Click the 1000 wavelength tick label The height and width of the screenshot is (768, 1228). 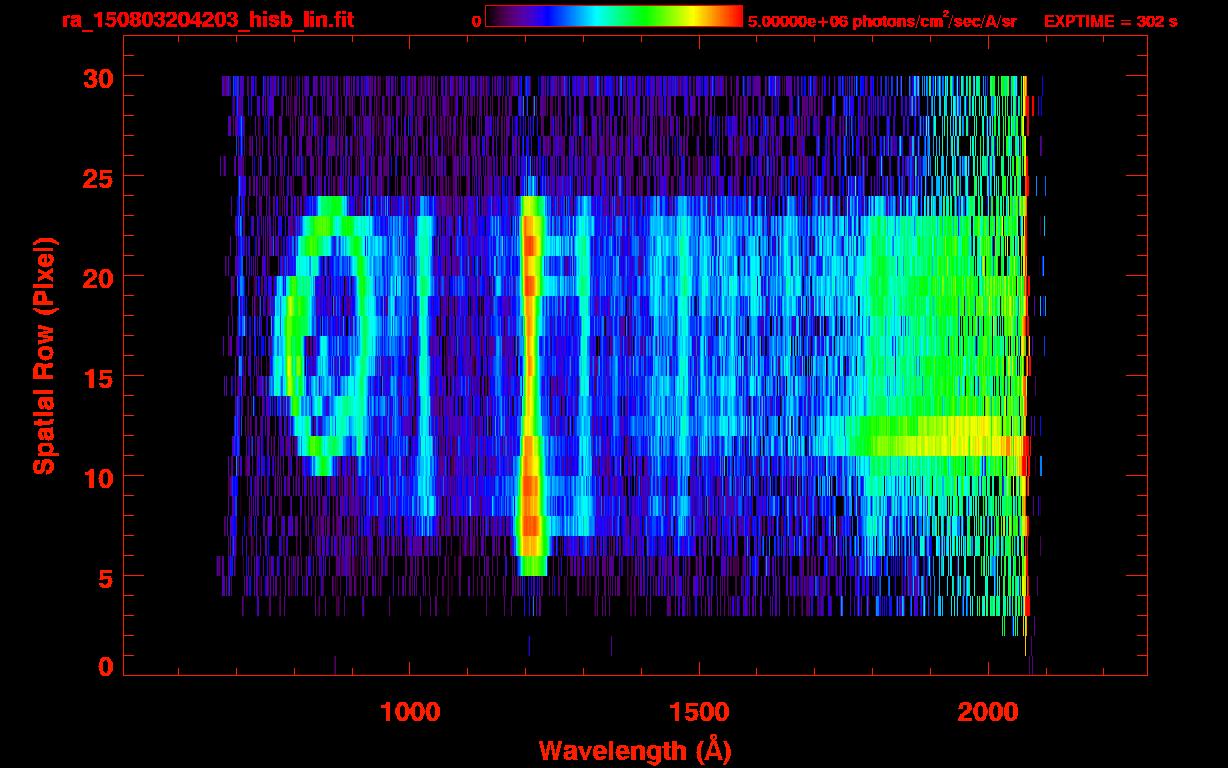(410, 712)
